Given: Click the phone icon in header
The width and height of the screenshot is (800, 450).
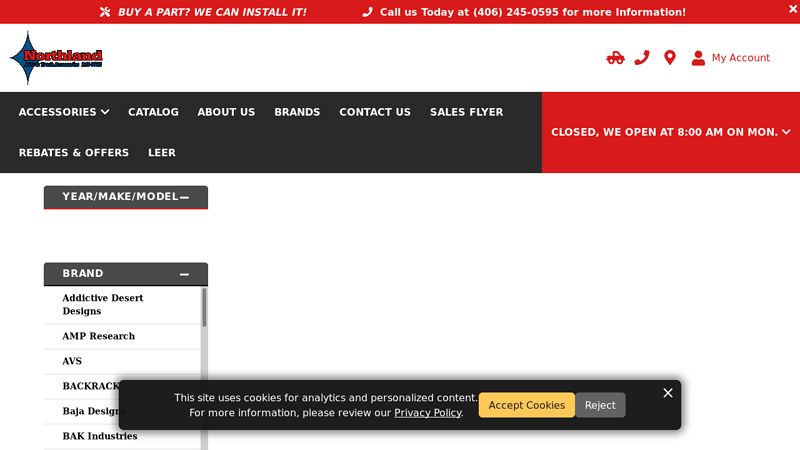Looking at the screenshot, I should point(642,58).
